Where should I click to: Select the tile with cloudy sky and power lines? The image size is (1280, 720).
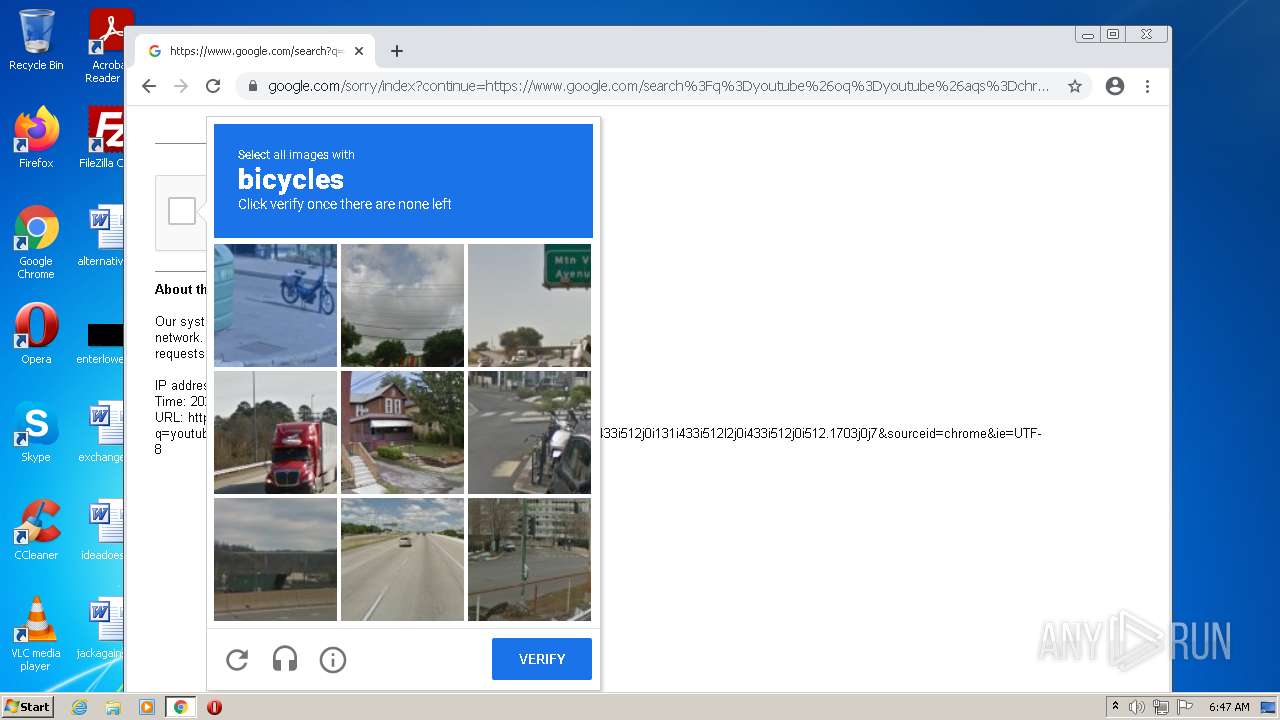point(402,305)
